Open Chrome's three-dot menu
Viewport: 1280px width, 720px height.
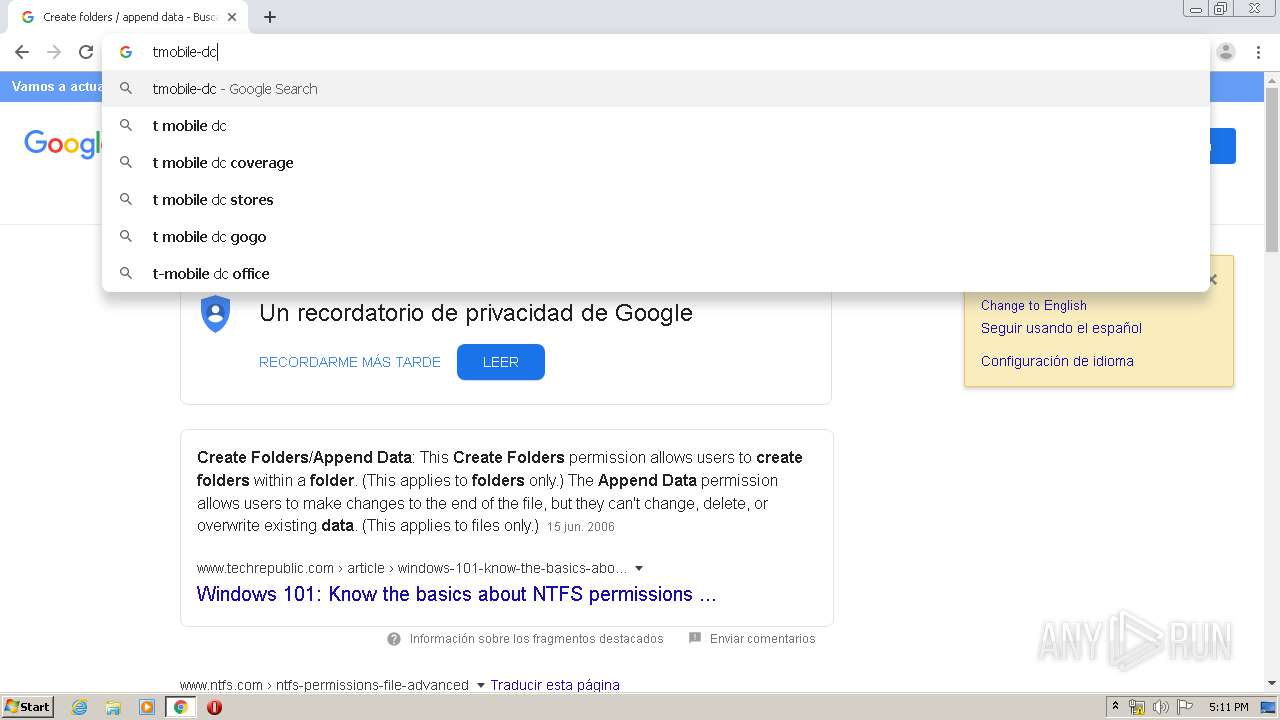point(1258,52)
